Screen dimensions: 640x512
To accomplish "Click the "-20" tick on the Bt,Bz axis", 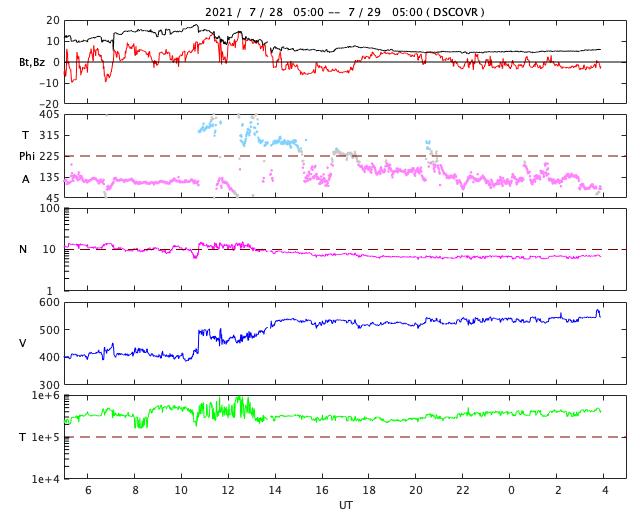I will [49, 104].
